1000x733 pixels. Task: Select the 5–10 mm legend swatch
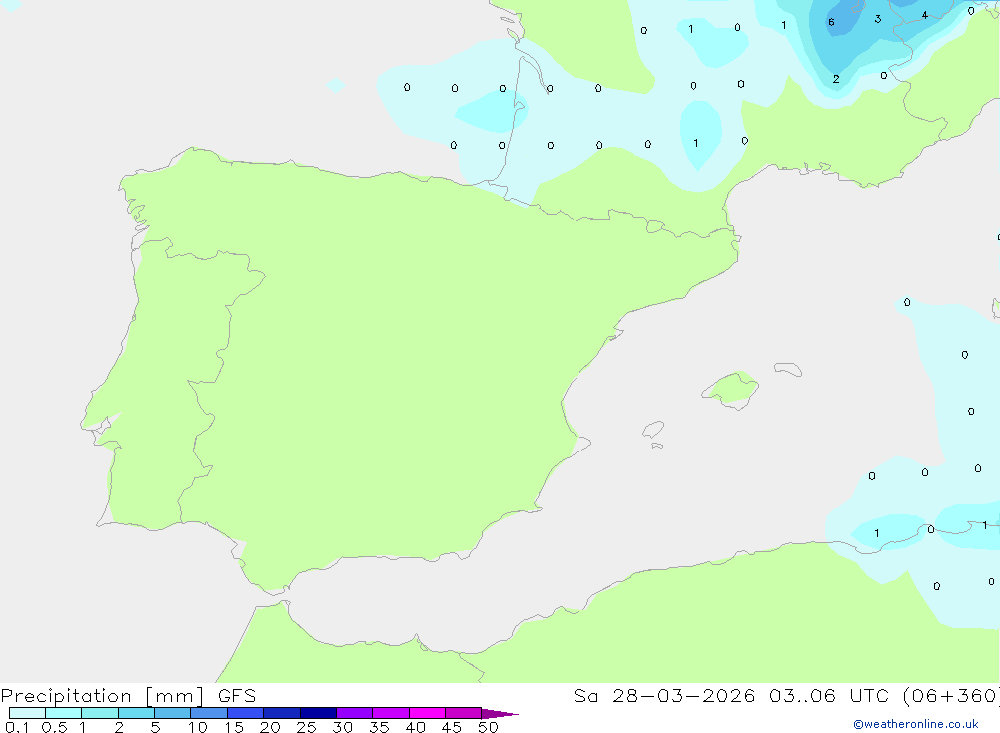tap(173, 713)
